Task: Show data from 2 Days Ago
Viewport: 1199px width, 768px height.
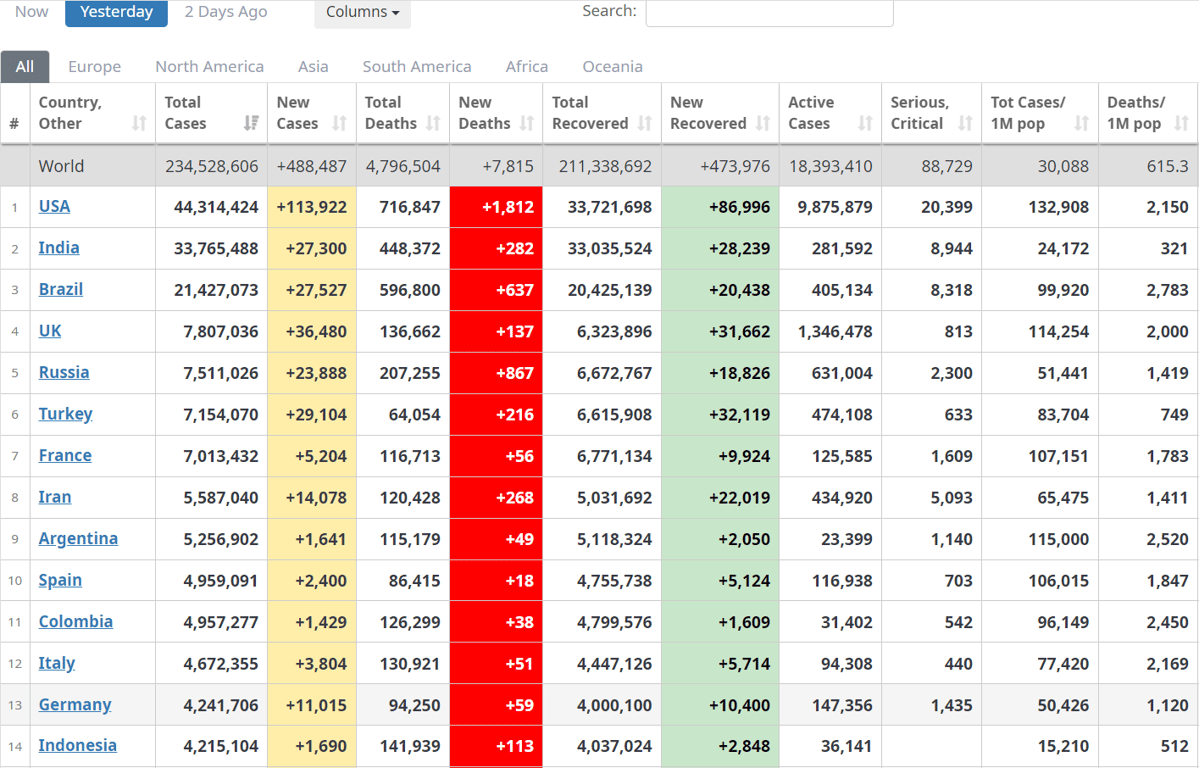Action: point(226,12)
